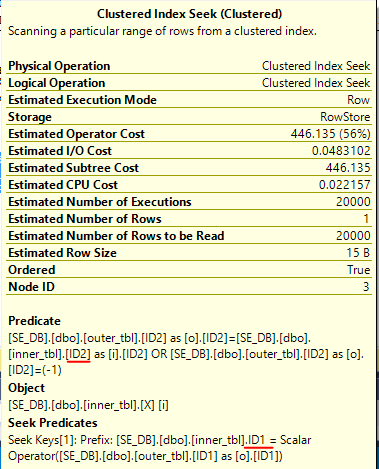Select the 'Row' execution mode value
This screenshot has width=379, height=469.
coord(358,100)
